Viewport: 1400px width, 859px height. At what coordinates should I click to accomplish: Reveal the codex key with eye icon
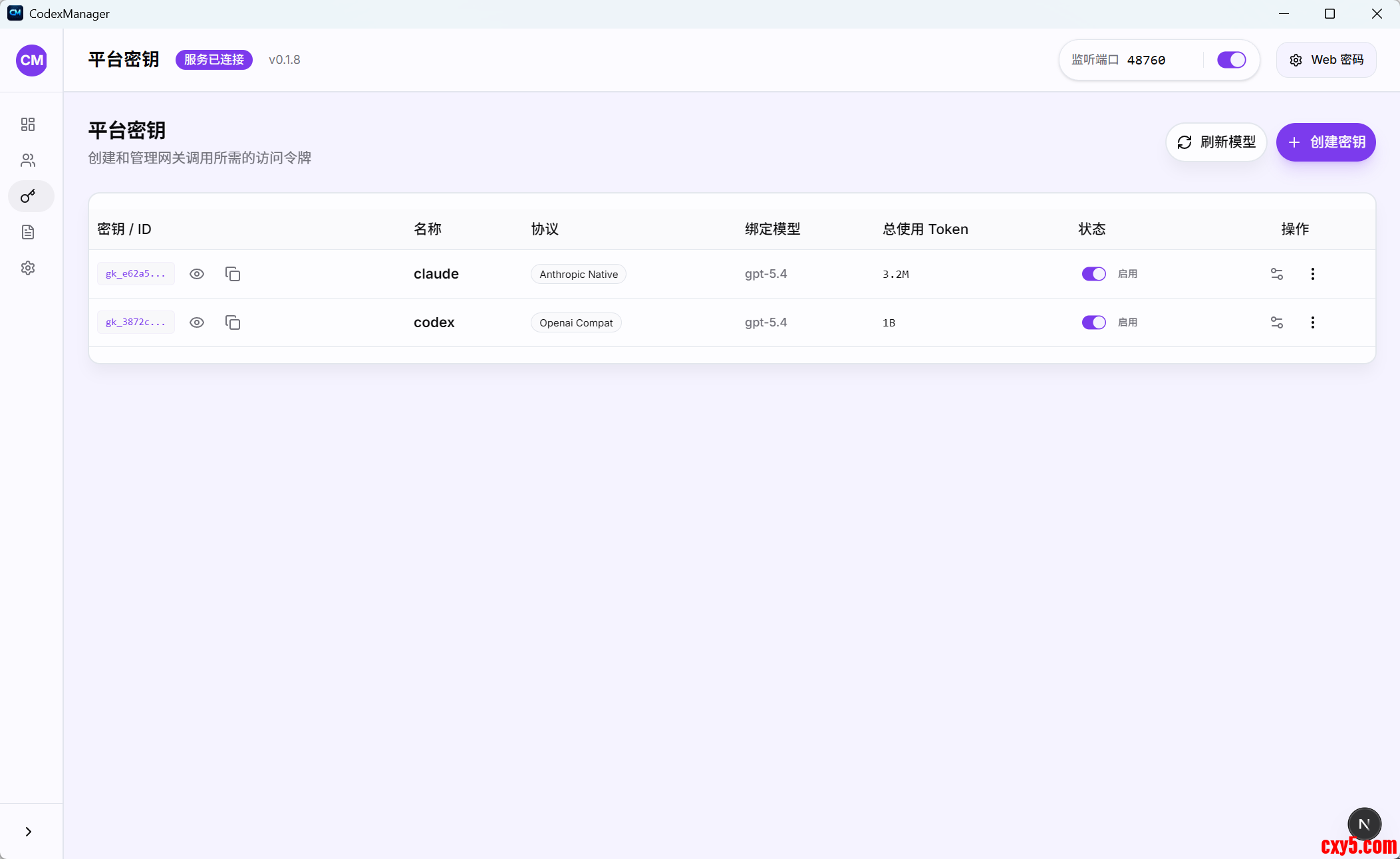tap(197, 322)
